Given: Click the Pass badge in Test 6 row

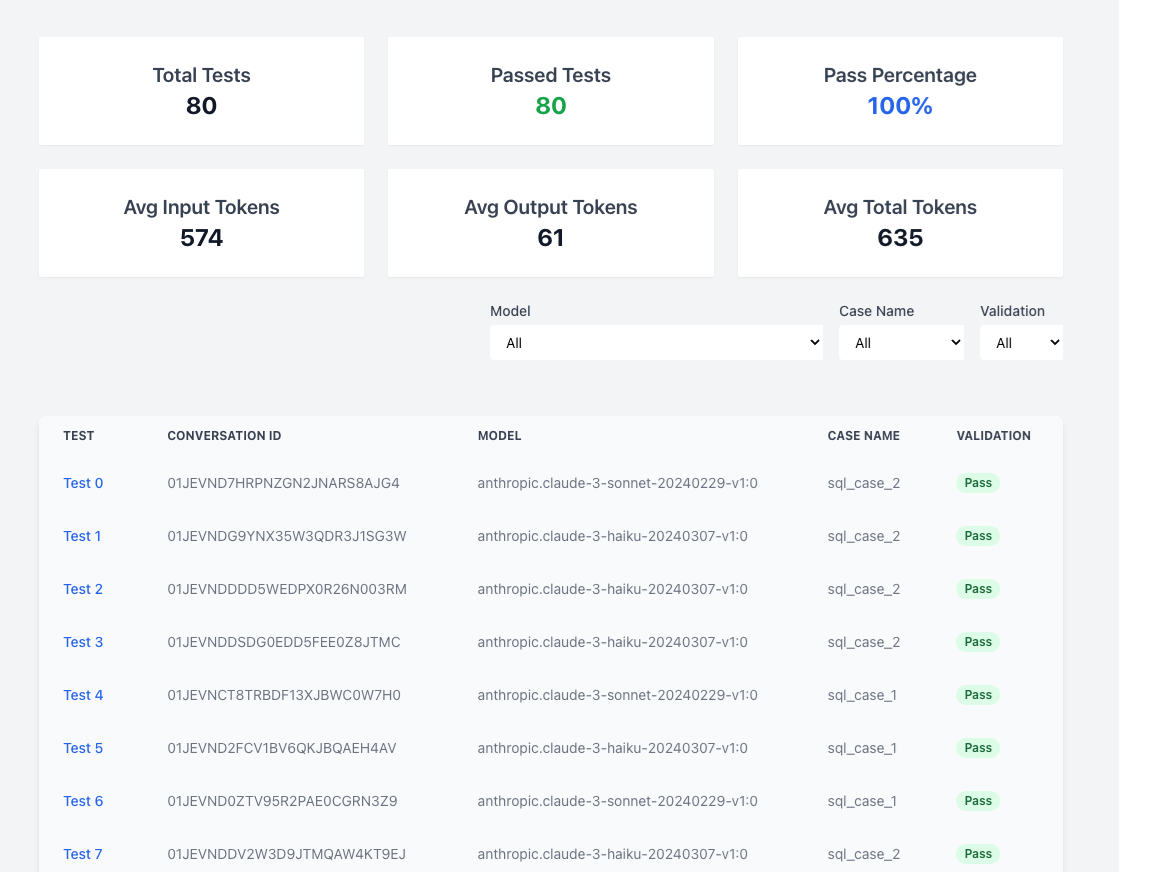Looking at the screenshot, I should (978, 800).
